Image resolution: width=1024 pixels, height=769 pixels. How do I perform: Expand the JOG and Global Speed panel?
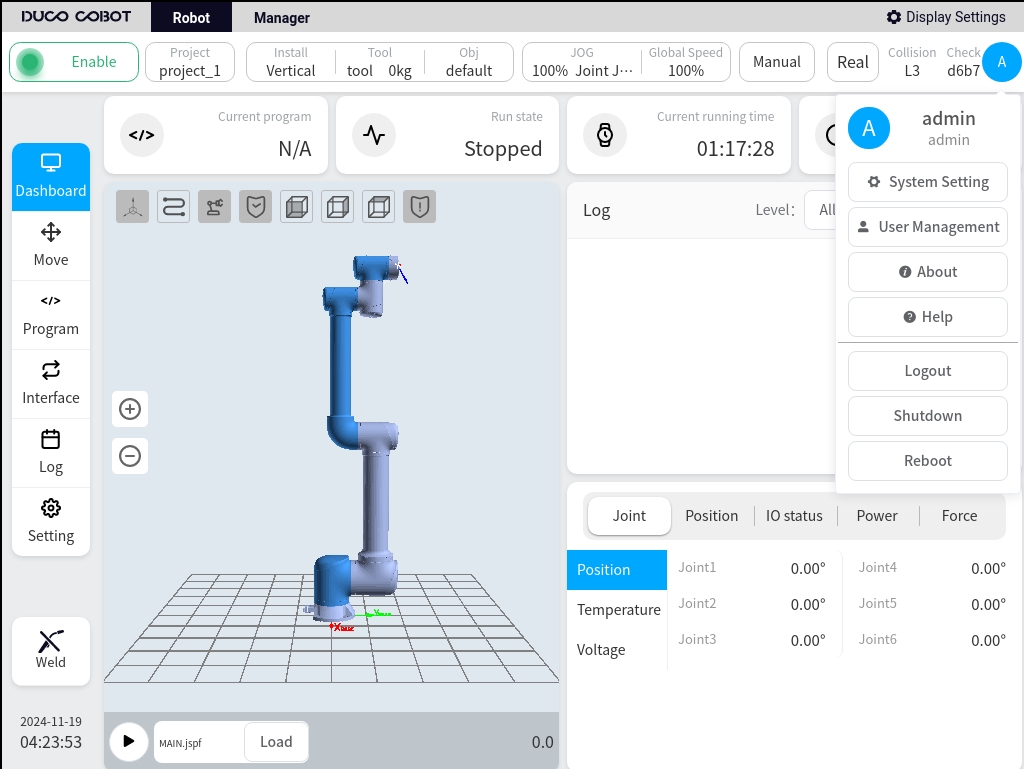[626, 62]
